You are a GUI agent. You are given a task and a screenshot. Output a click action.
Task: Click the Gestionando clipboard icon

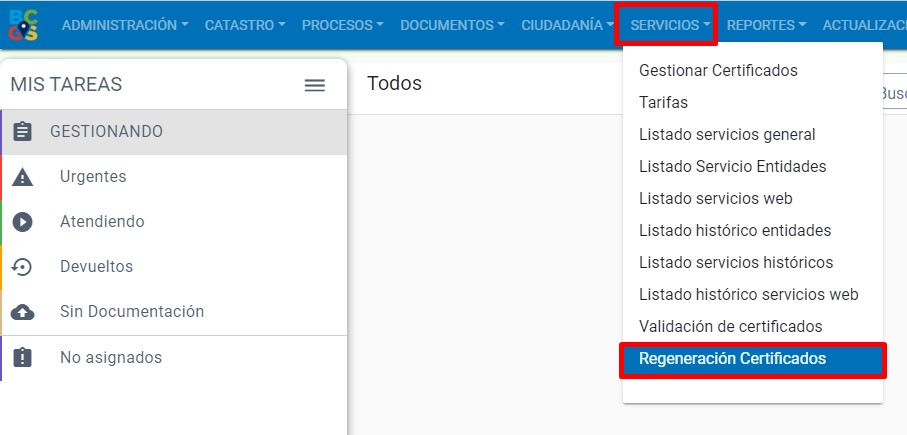click(23, 132)
